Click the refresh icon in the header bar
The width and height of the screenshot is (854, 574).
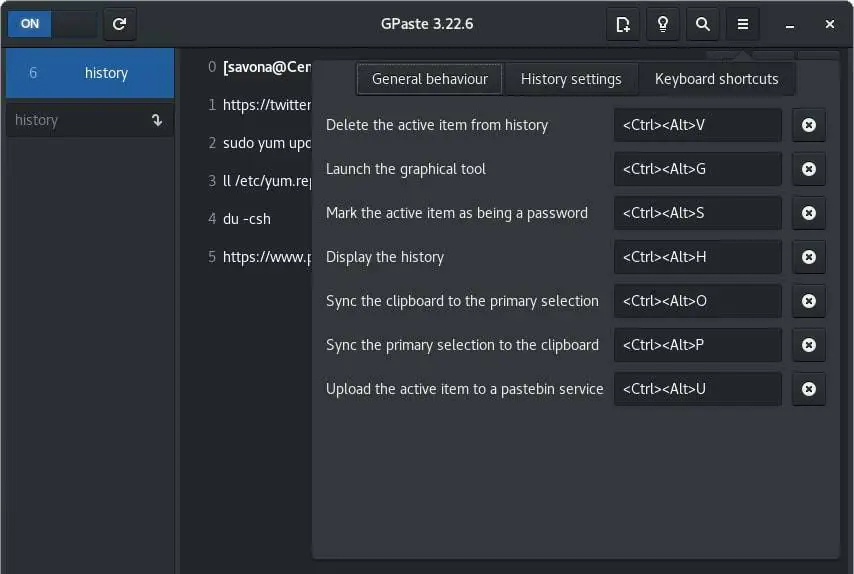coord(120,24)
